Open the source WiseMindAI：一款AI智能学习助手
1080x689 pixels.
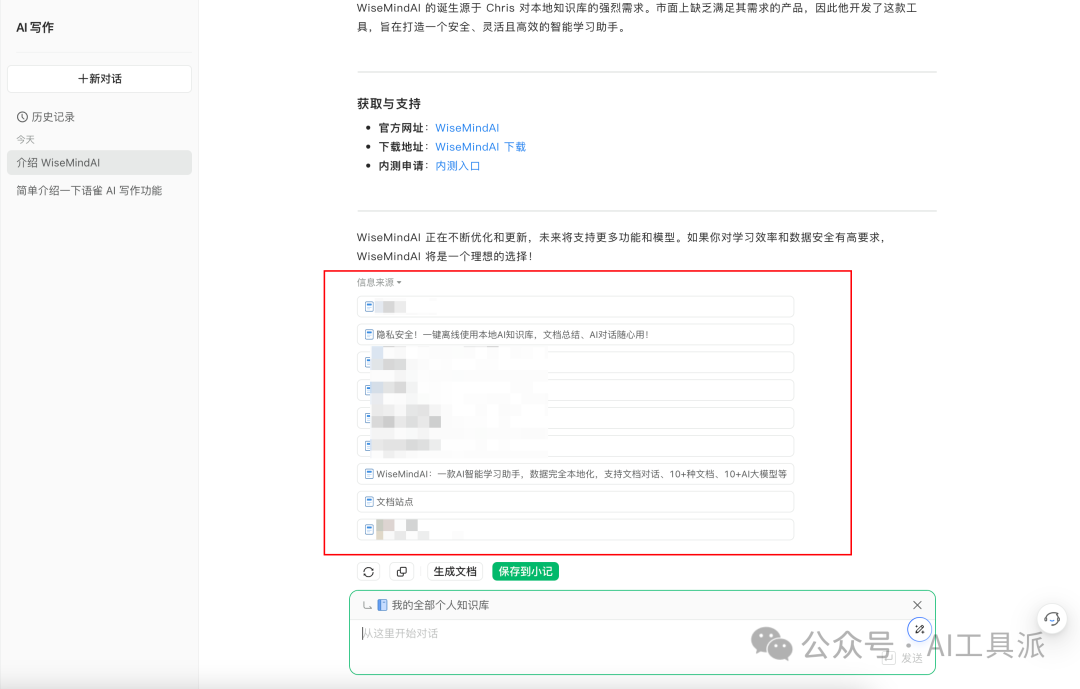pyautogui.click(x=575, y=474)
